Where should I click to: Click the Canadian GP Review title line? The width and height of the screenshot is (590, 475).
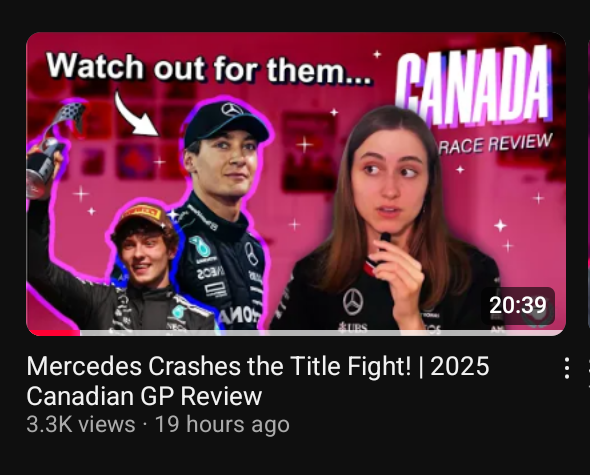tap(144, 396)
